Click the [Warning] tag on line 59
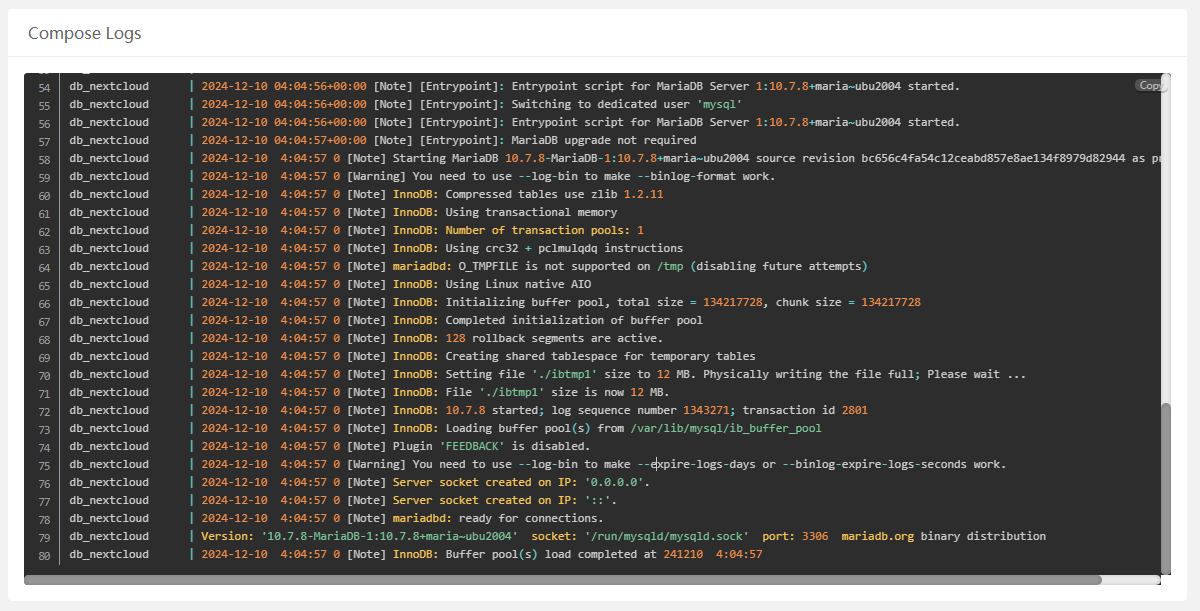 click(x=376, y=177)
